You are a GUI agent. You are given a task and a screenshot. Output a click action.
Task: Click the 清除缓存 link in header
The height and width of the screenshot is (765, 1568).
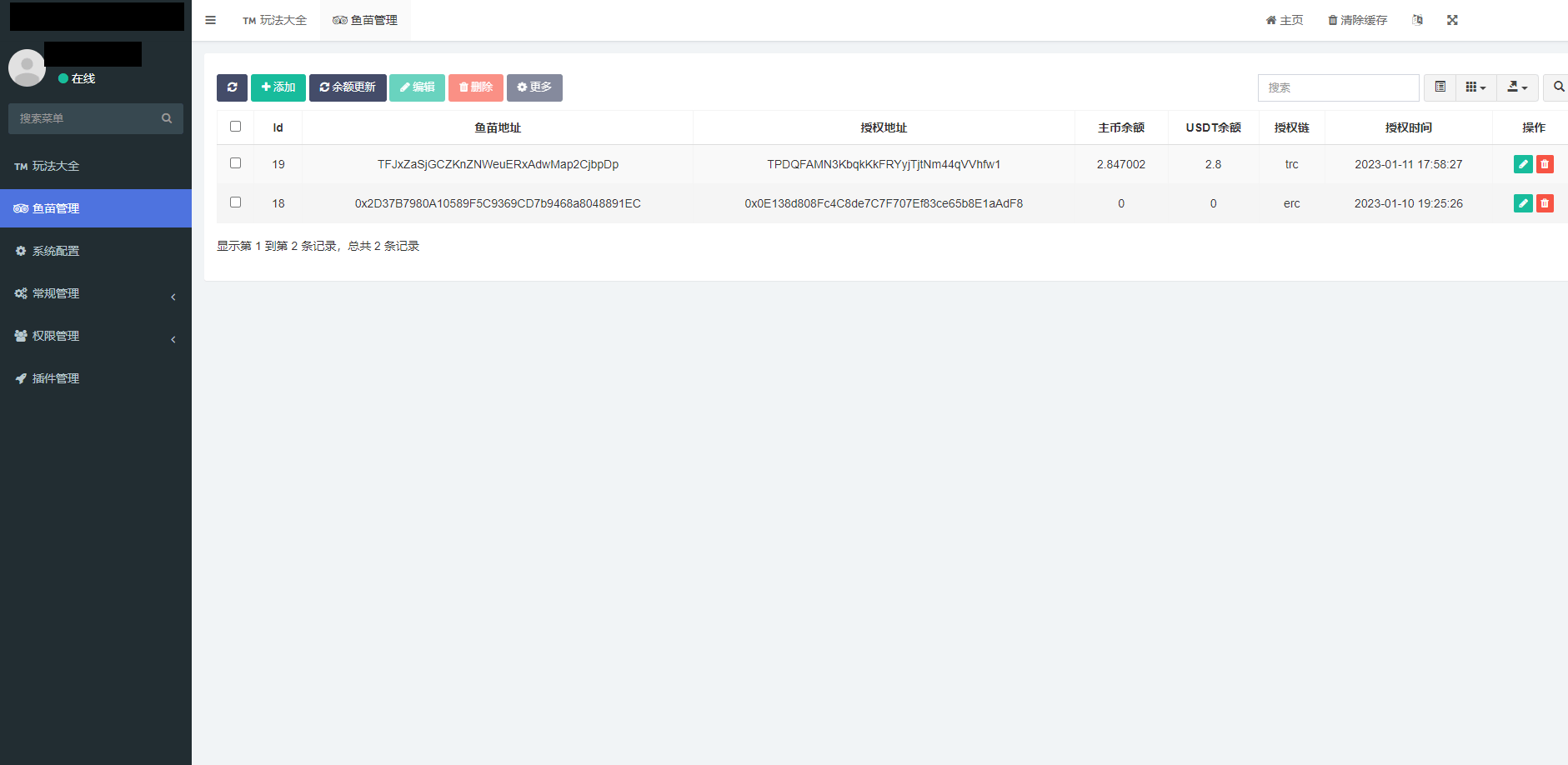click(1357, 20)
